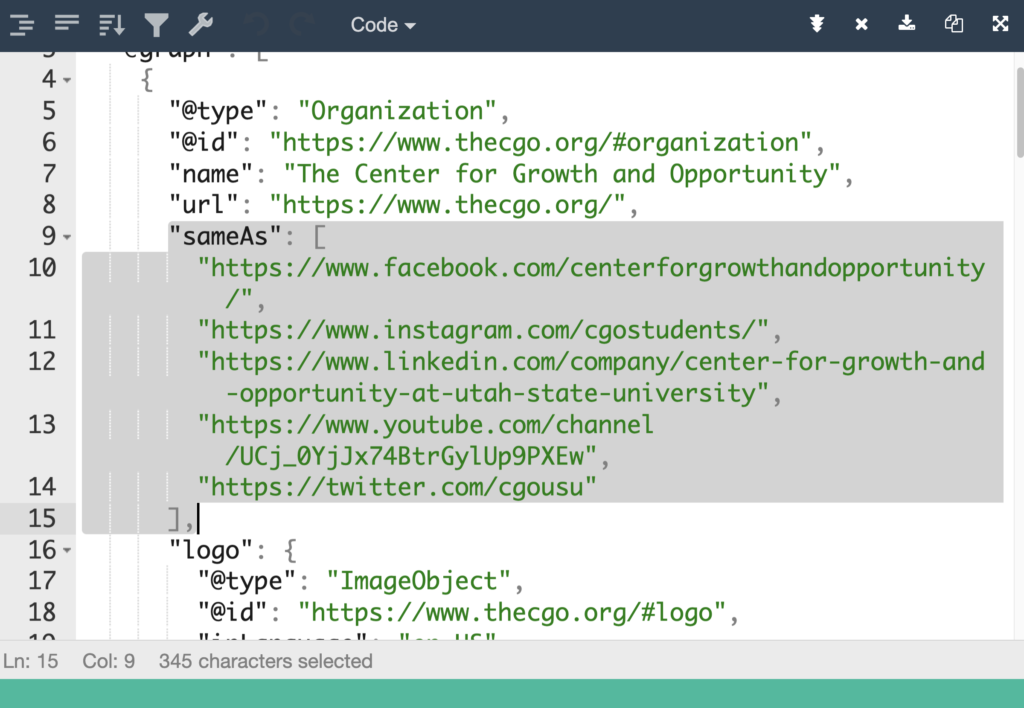
Task: Click the "The Center for Growth and Opportunity" value
Action: coord(562,174)
